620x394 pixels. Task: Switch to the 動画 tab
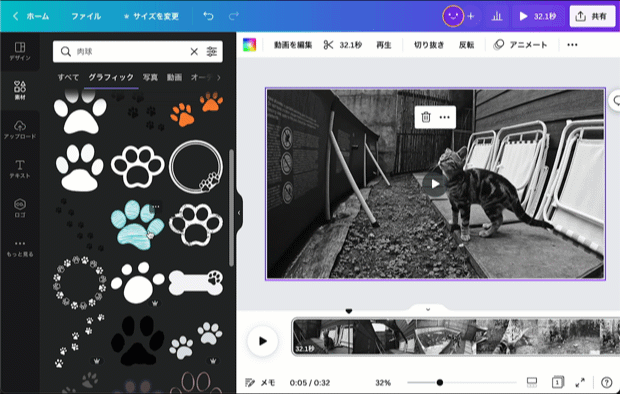coord(174,77)
